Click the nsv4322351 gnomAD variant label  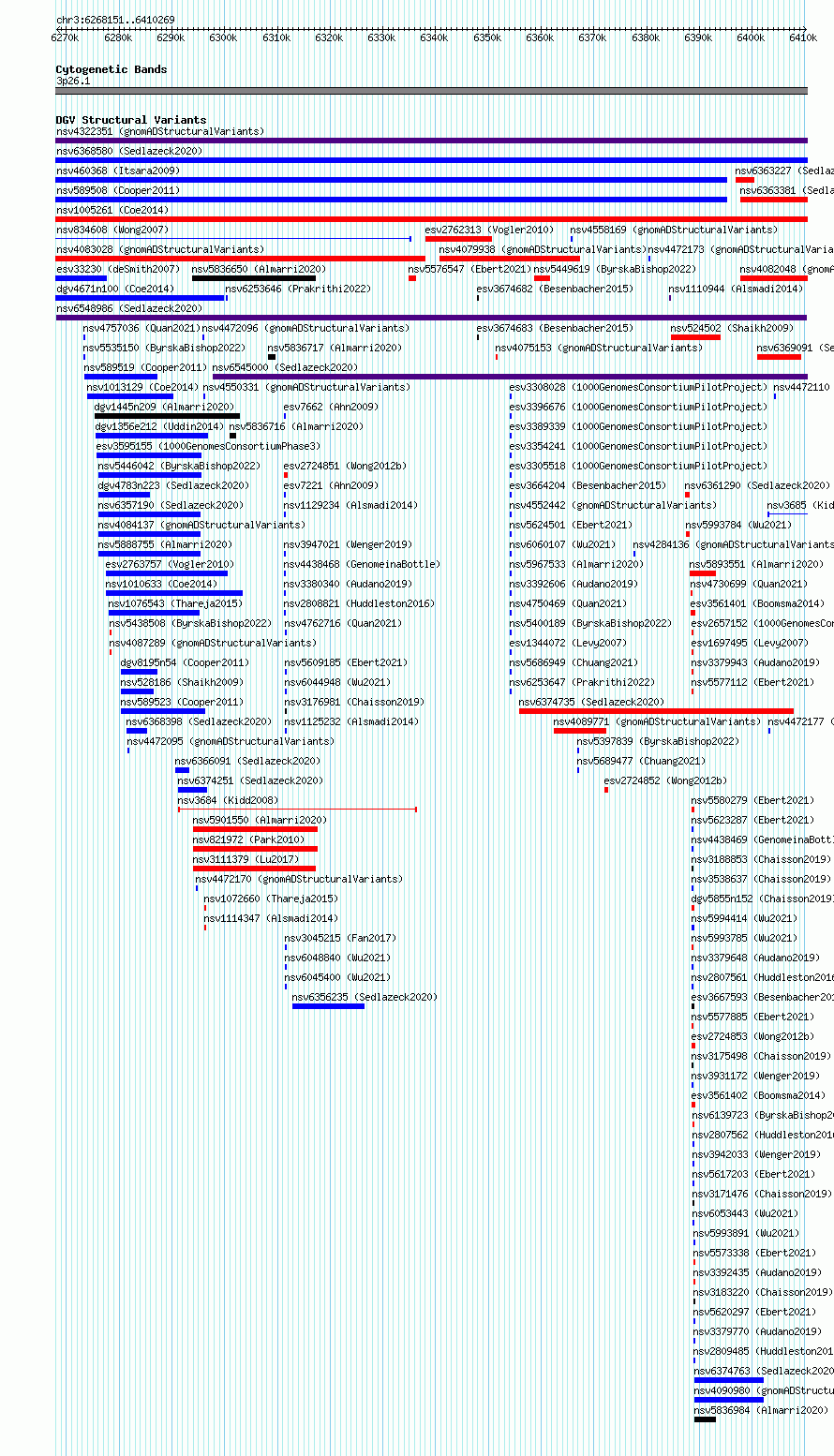(x=160, y=131)
